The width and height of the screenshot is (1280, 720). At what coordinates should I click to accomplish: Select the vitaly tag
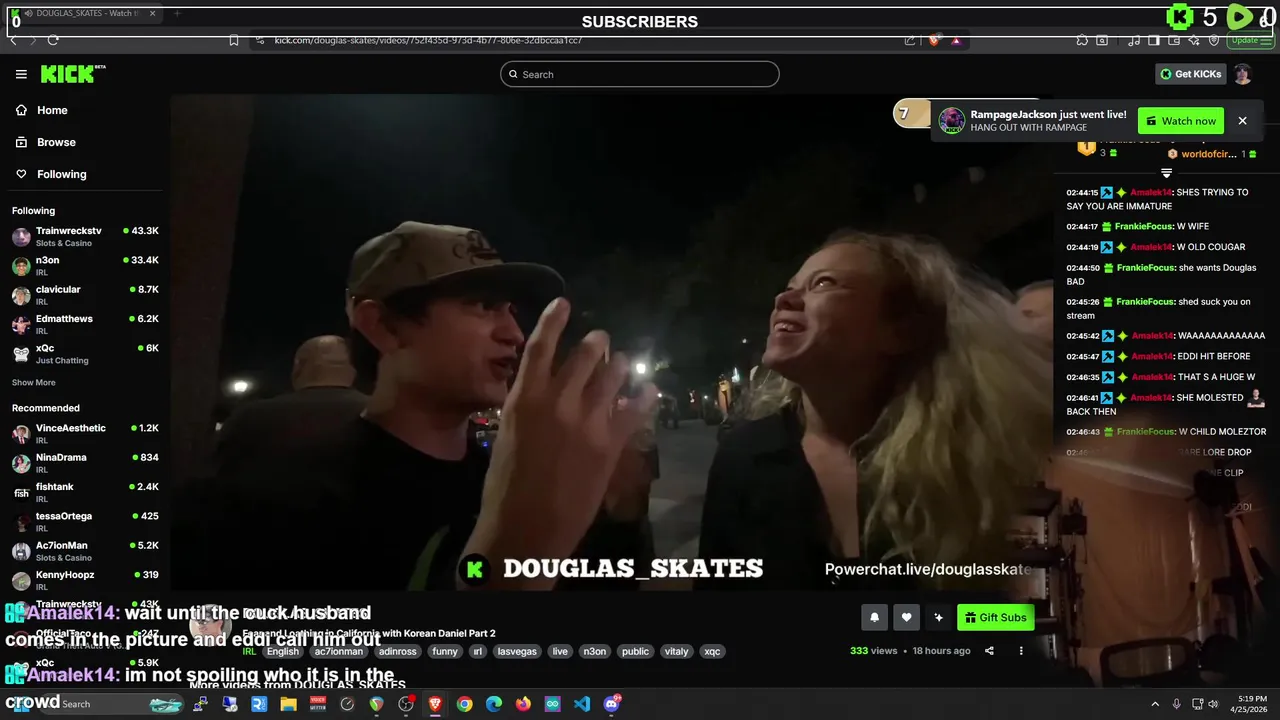tap(677, 651)
